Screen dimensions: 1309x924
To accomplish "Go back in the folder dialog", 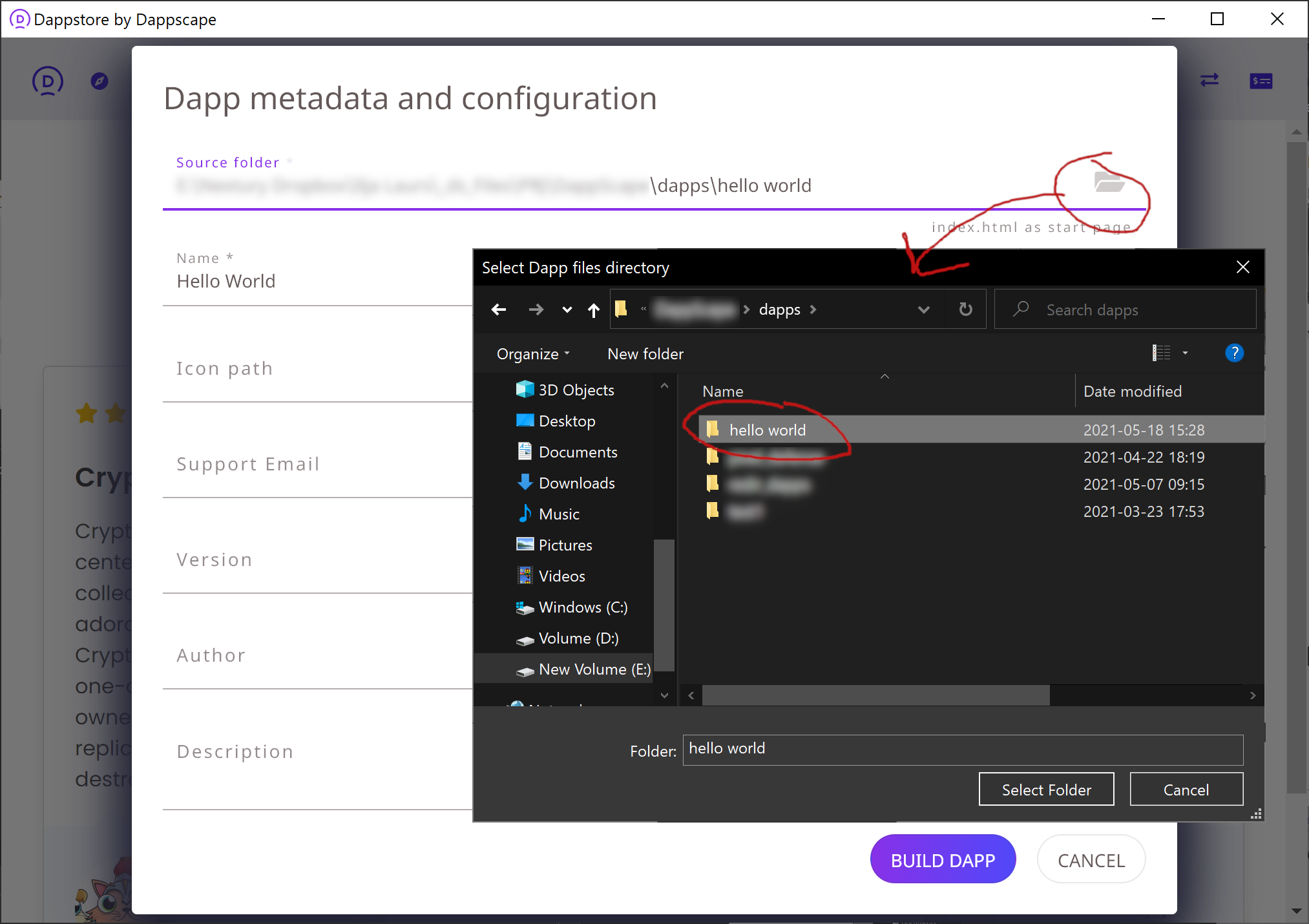I will 499,310.
